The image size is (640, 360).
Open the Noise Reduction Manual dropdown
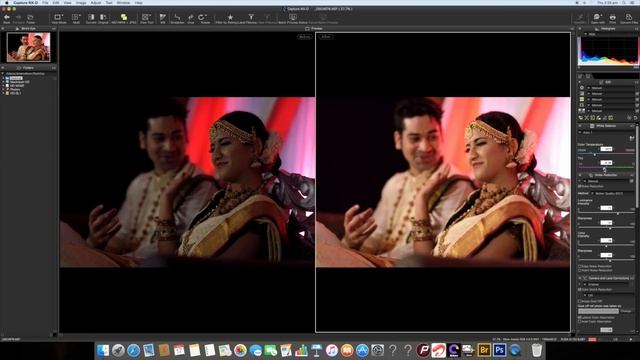click(607, 181)
